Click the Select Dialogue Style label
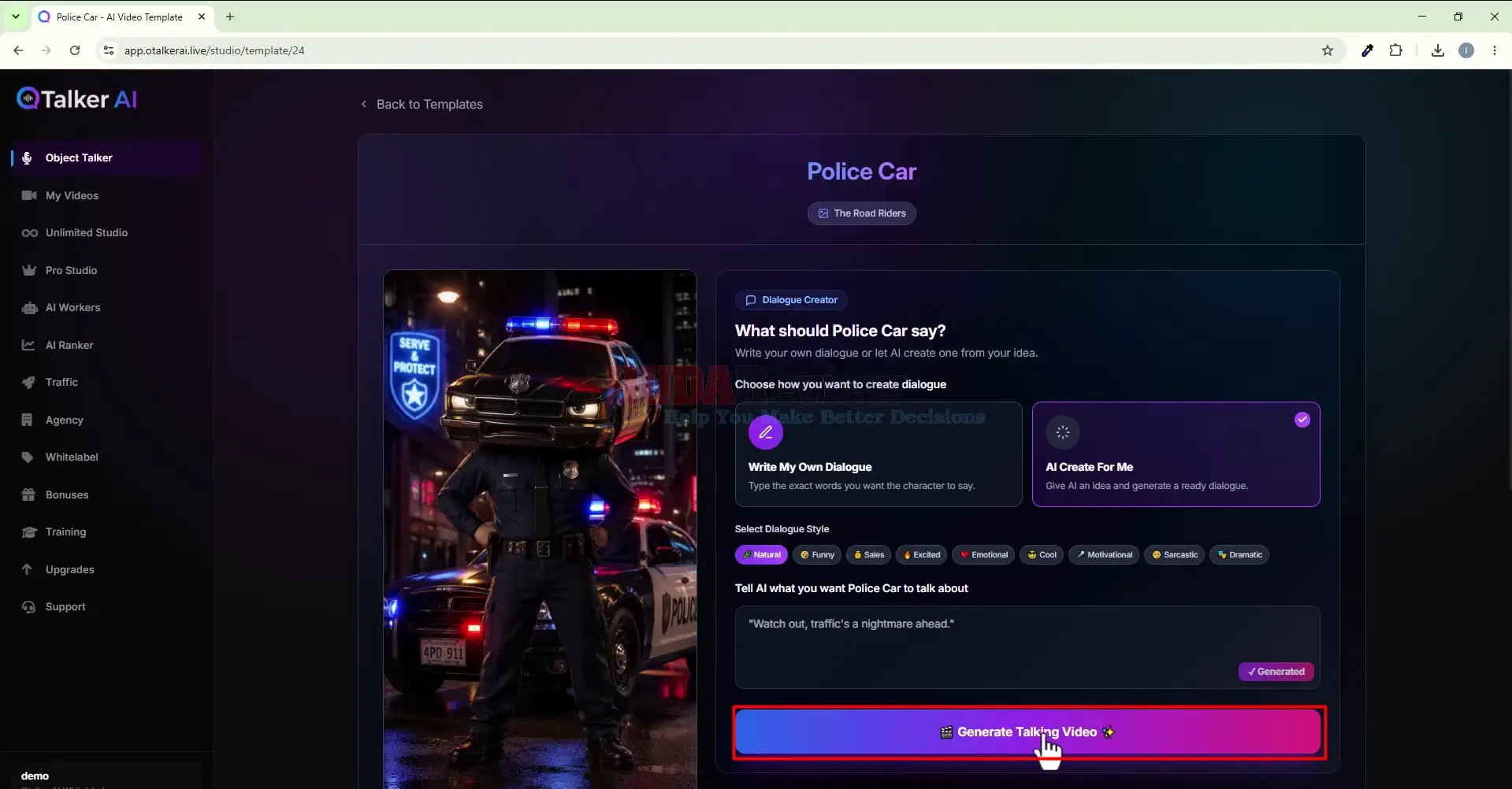1512x789 pixels. tap(782, 529)
